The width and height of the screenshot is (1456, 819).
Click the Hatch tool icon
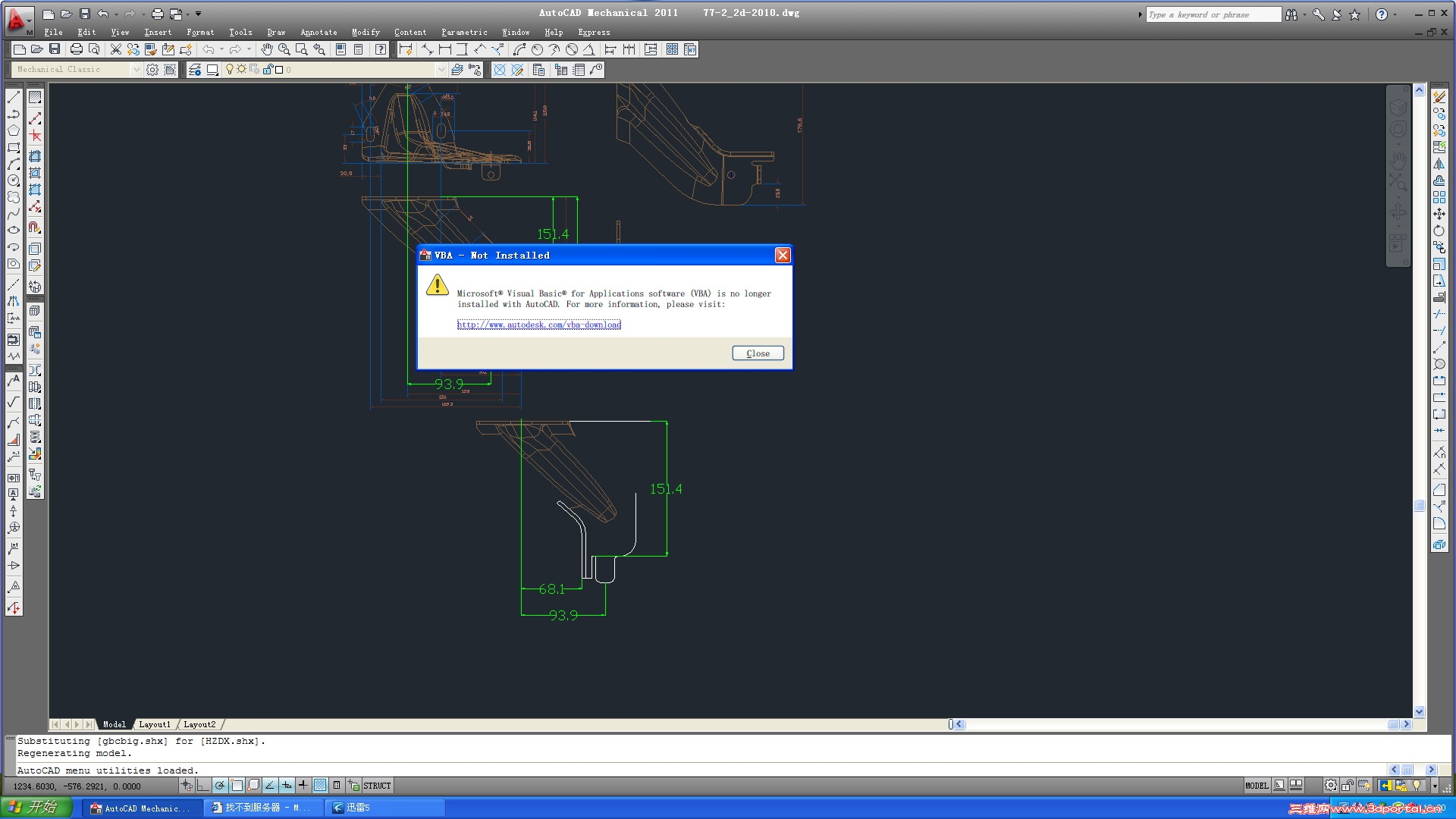click(x=35, y=98)
